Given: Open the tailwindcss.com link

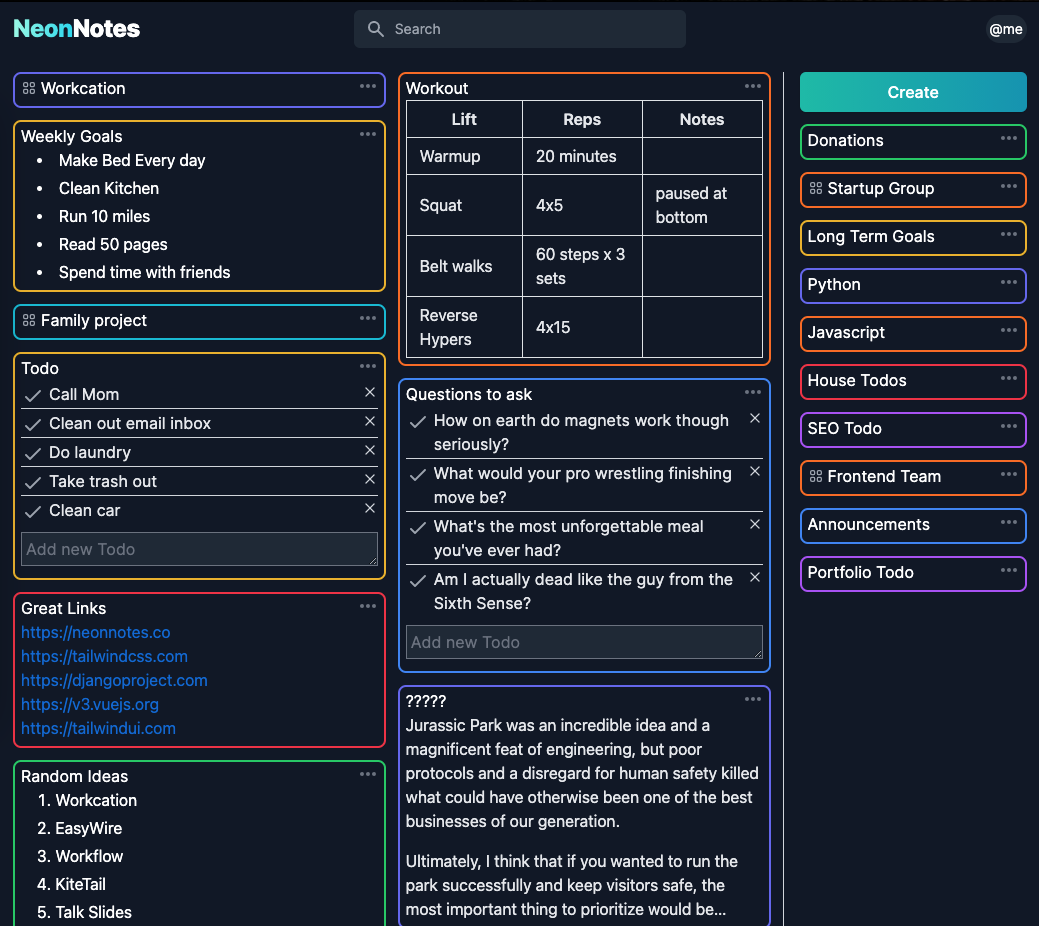Looking at the screenshot, I should (104, 657).
